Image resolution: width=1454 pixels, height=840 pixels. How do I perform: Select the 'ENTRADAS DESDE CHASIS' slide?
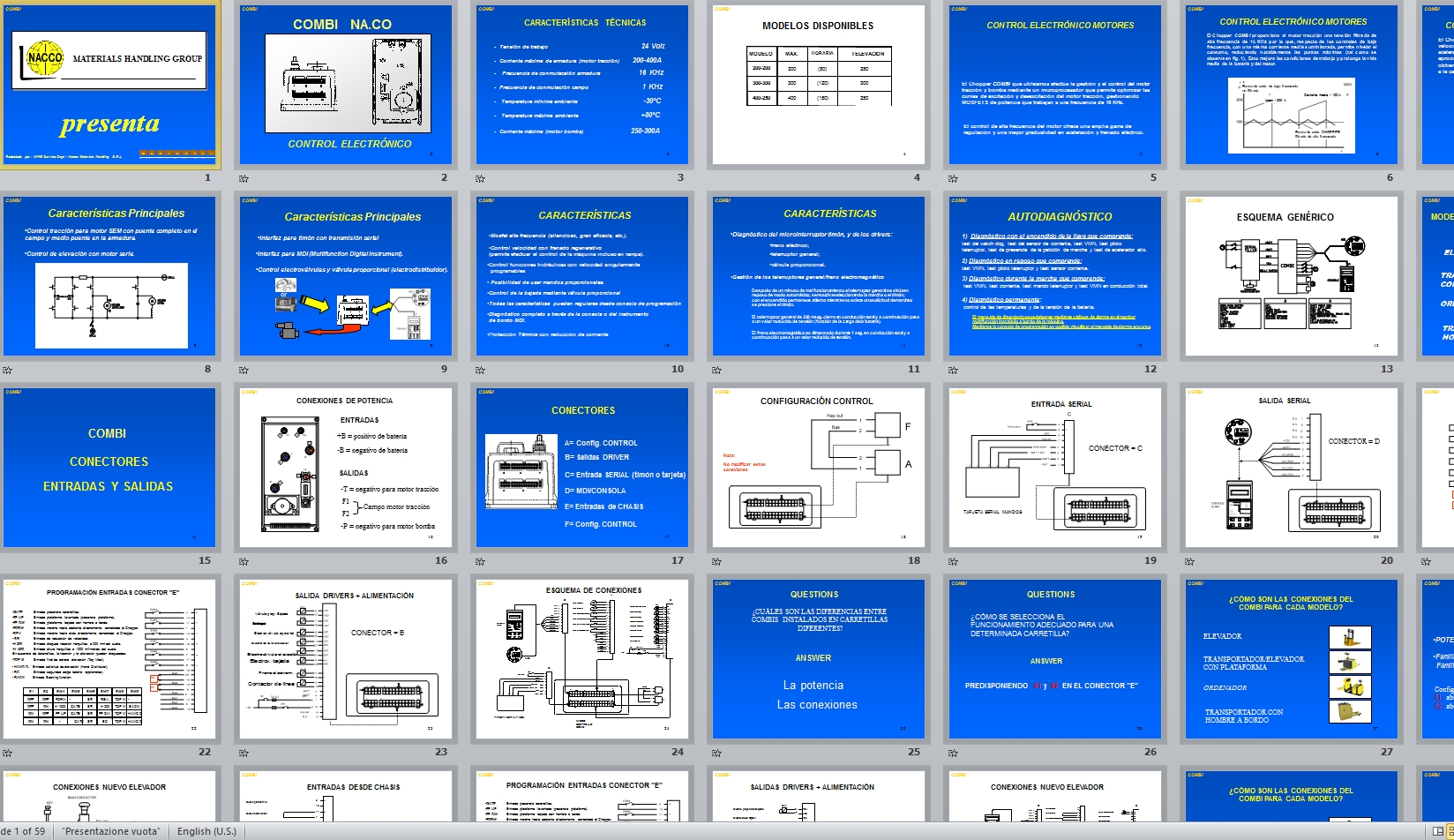346,797
